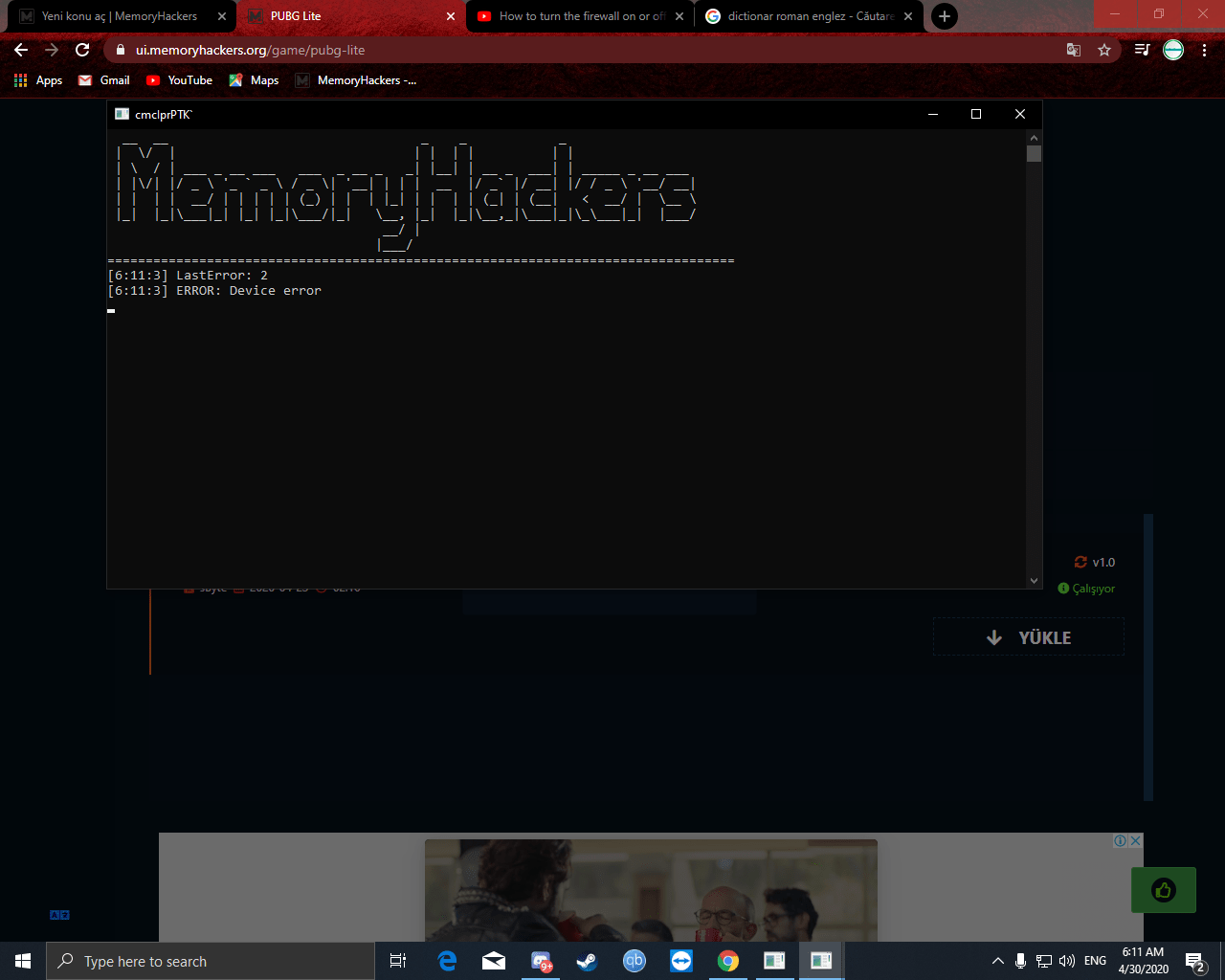The image size is (1225, 980).
Task: Open the media controls icon in Chrome toolbar
Action: point(1142,50)
